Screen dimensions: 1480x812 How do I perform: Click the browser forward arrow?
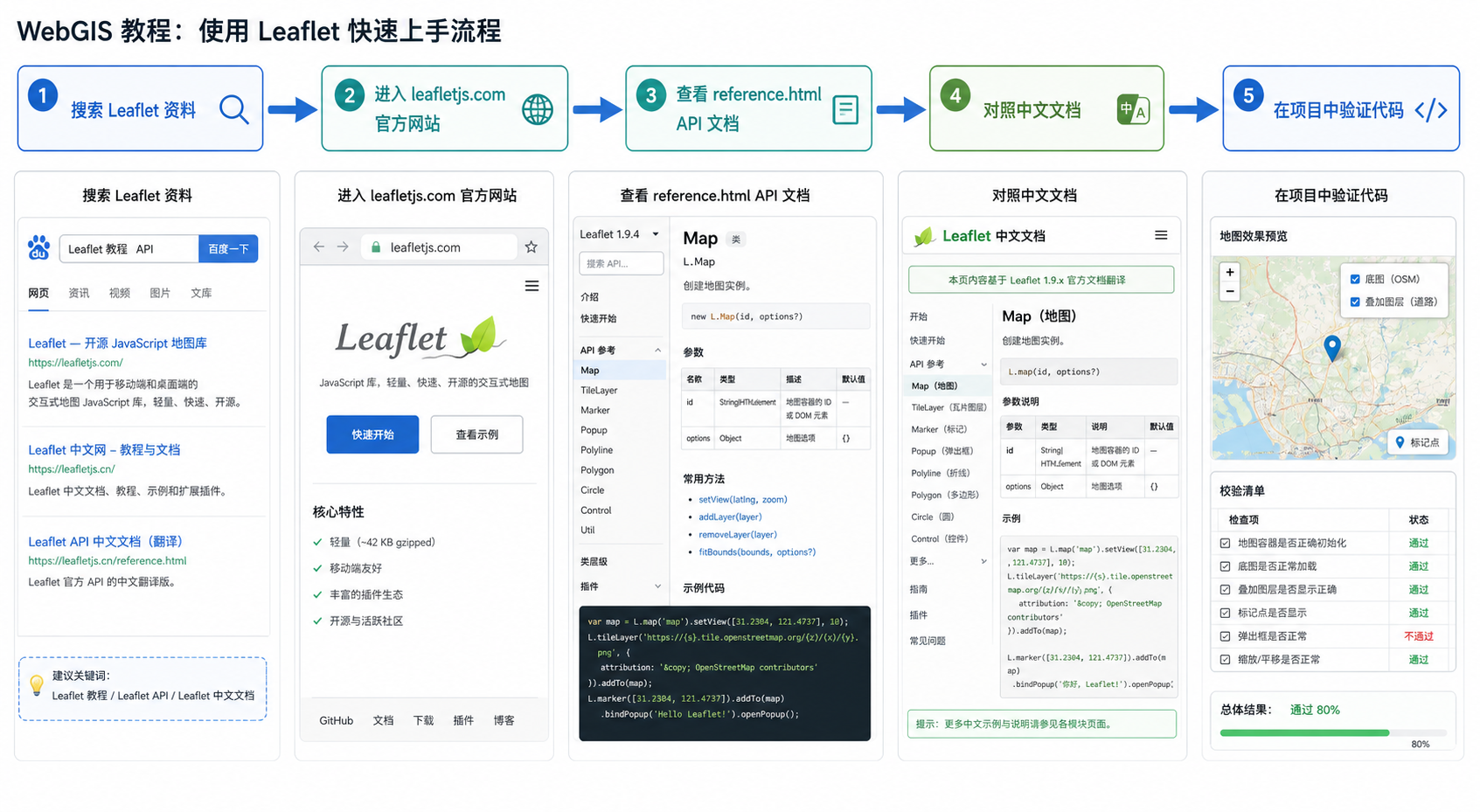[343, 247]
